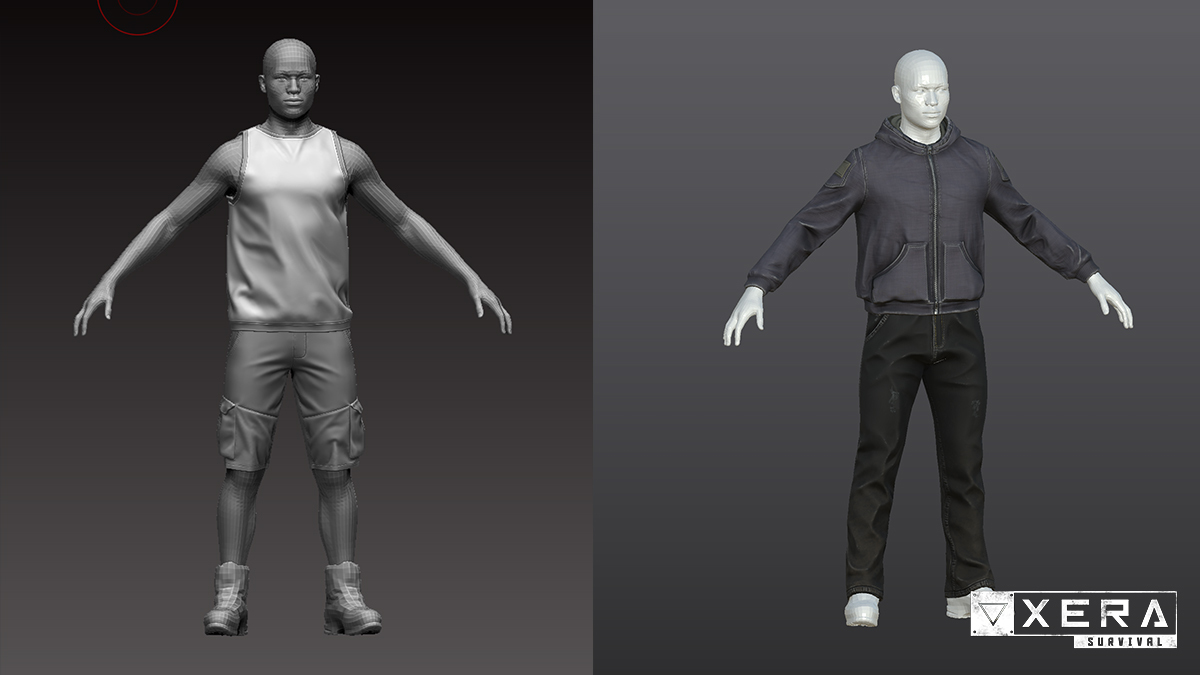
Task: Select the white sneaker on the textured model
Action: pos(861,609)
